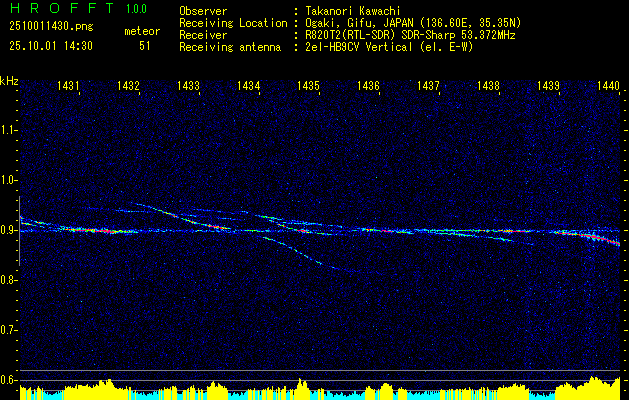Viewport: 629px width, 400px height.
Task: Click the Receiving Location label
Action: [233, 23]
